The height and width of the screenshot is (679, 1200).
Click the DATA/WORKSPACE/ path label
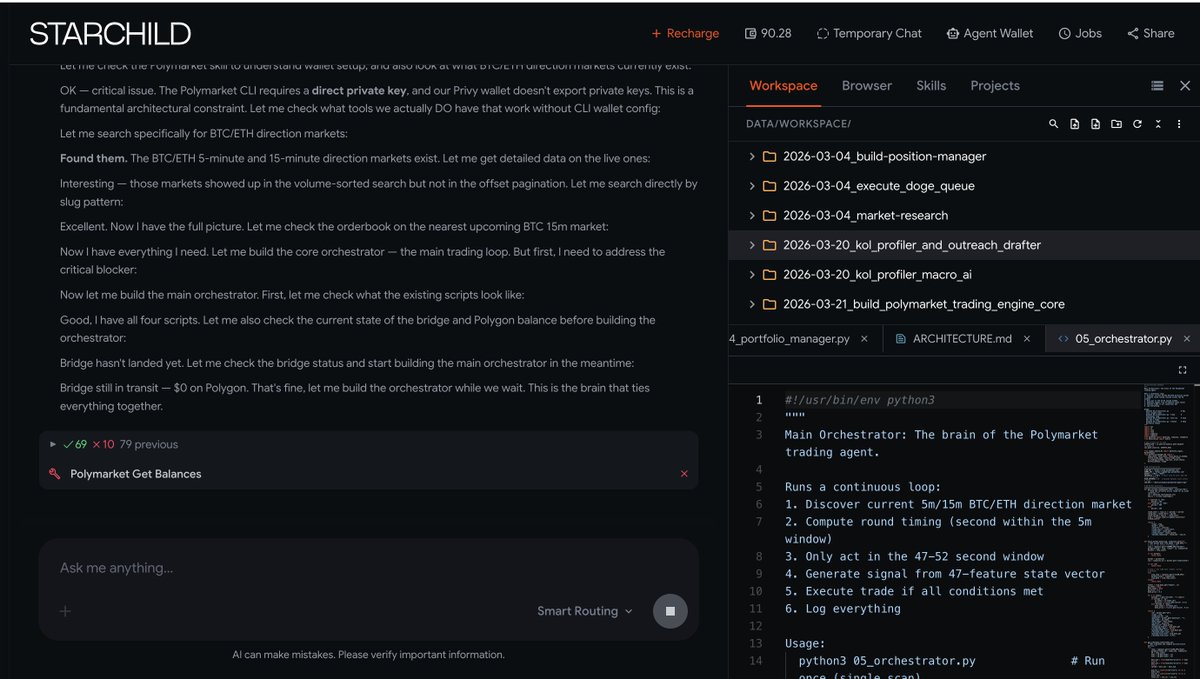pos(798,124)
